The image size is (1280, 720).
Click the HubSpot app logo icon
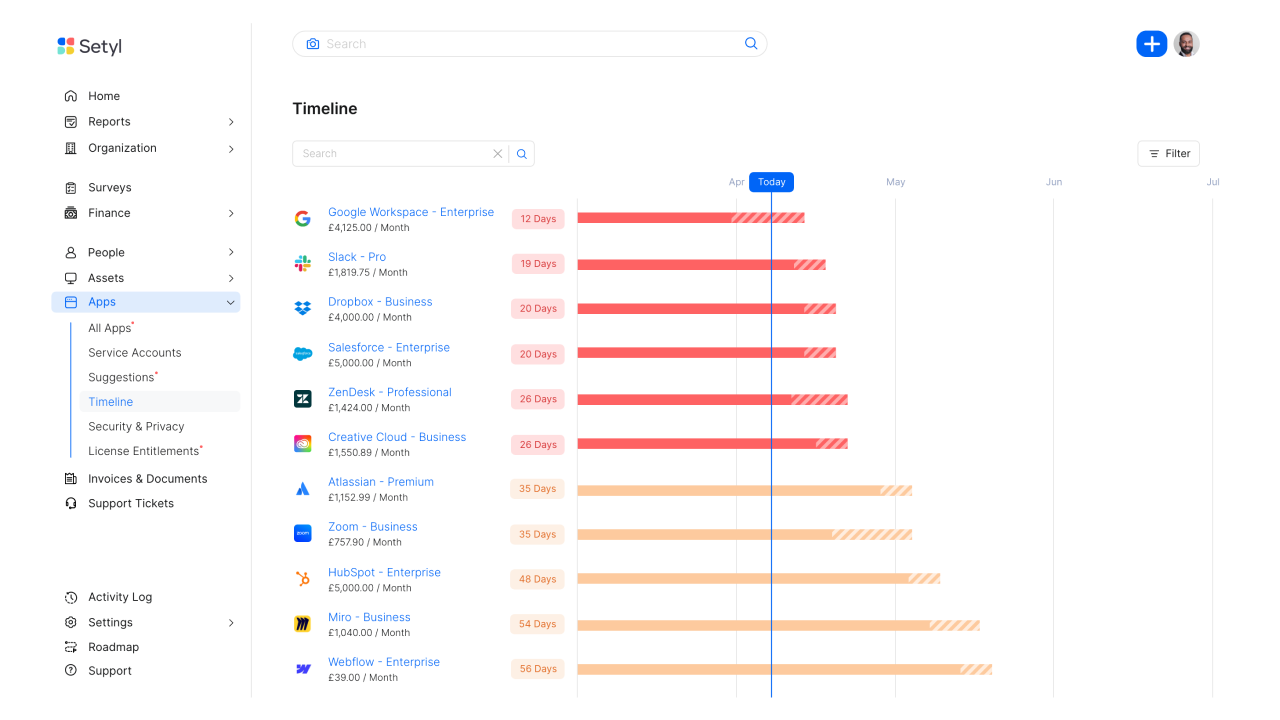pos(302,579)
